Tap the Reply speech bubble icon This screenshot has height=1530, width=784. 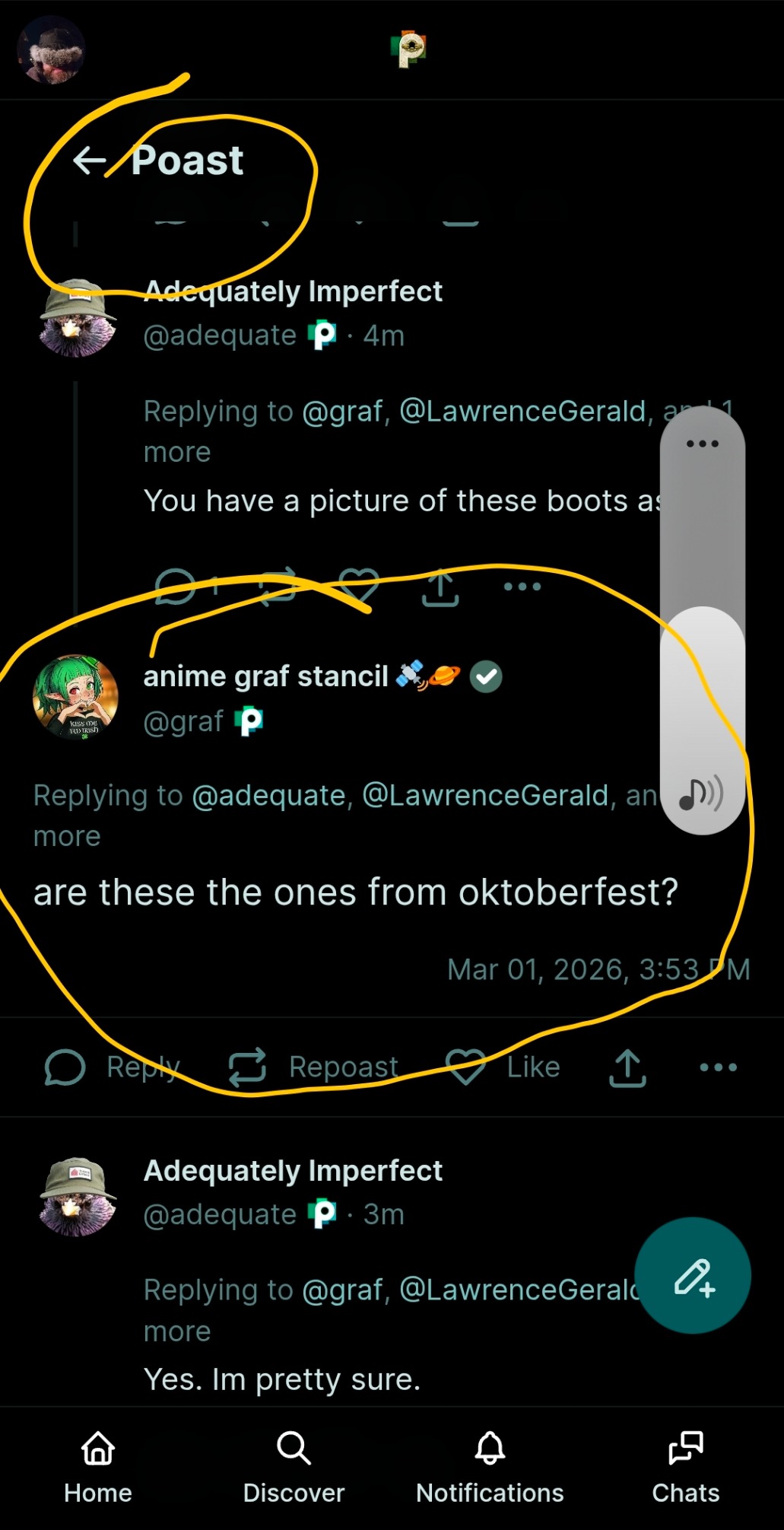click(x=65, y=1067)
